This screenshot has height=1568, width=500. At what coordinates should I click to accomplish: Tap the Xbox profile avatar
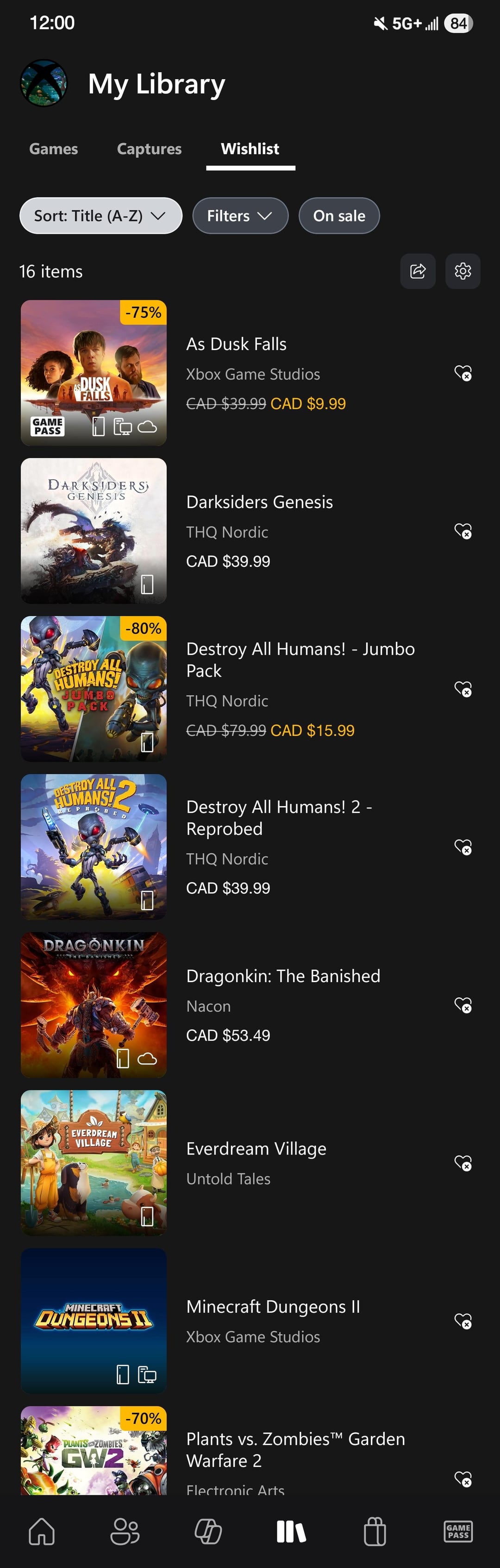[43, 83]
